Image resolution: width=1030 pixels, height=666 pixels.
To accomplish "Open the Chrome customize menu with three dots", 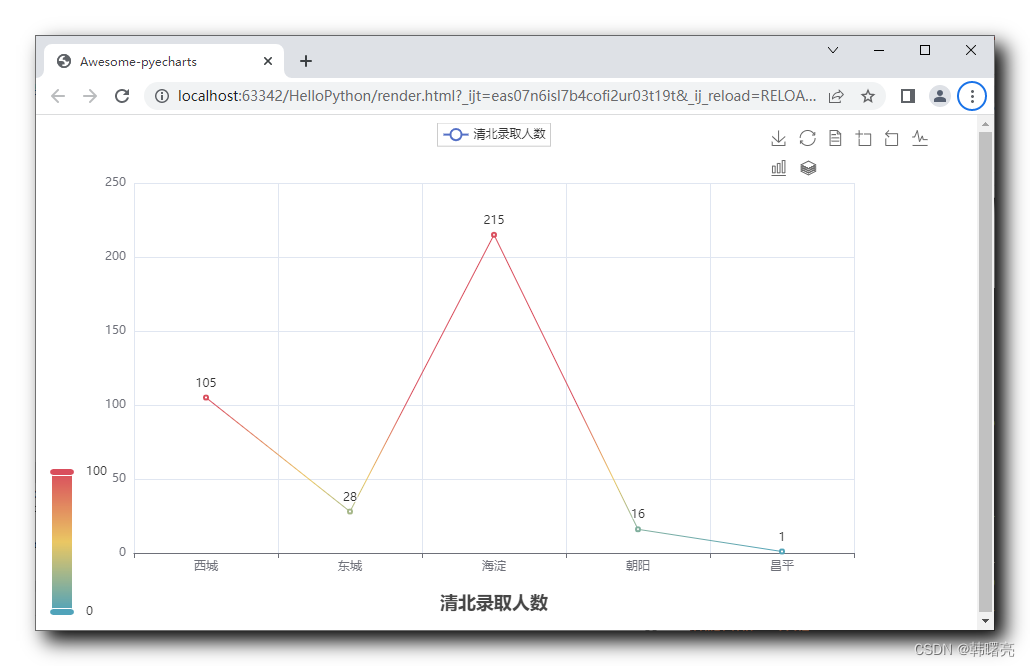I will click(x=972, y=96).
